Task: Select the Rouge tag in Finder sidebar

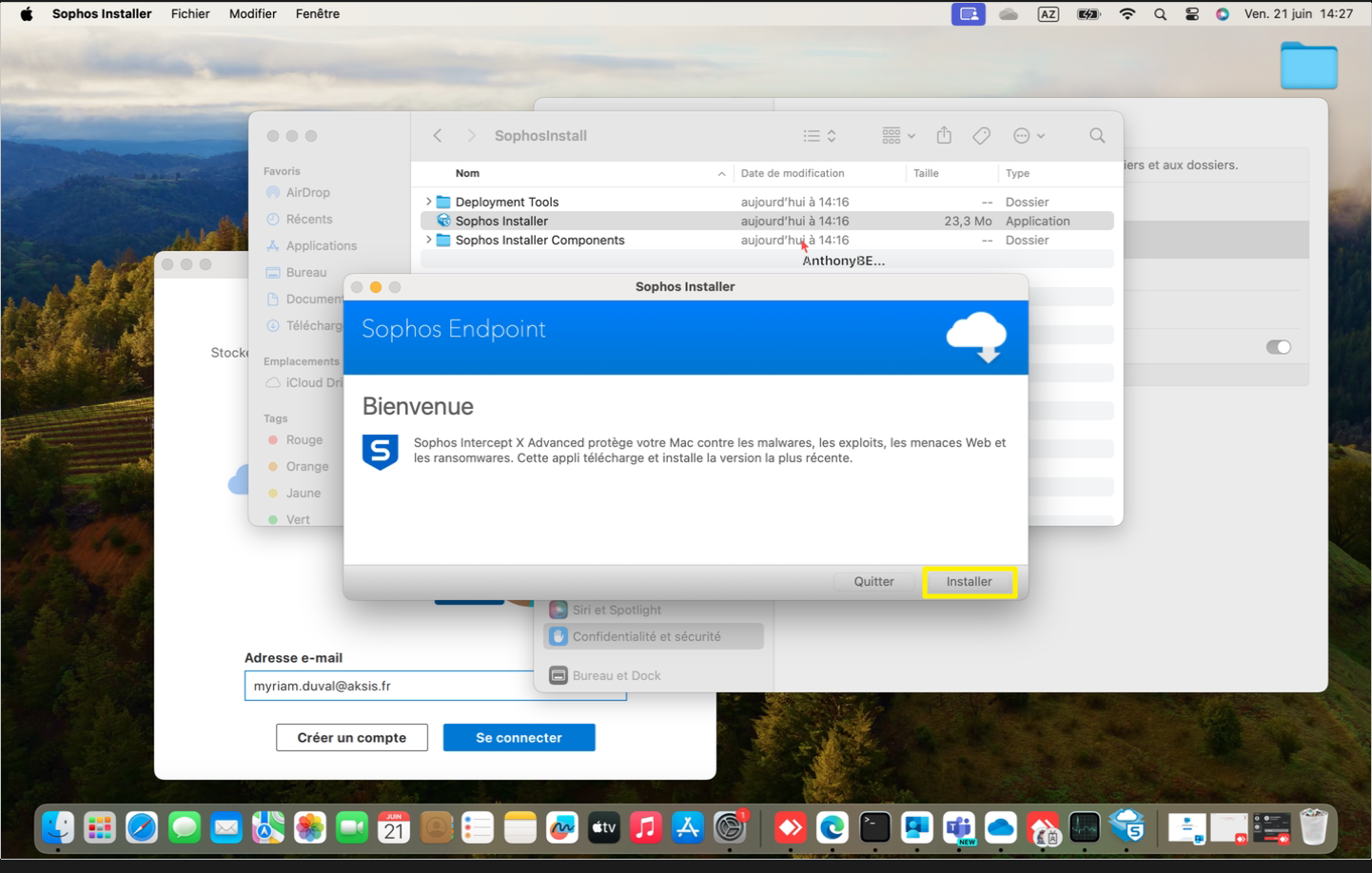Action: pos(295,440)
